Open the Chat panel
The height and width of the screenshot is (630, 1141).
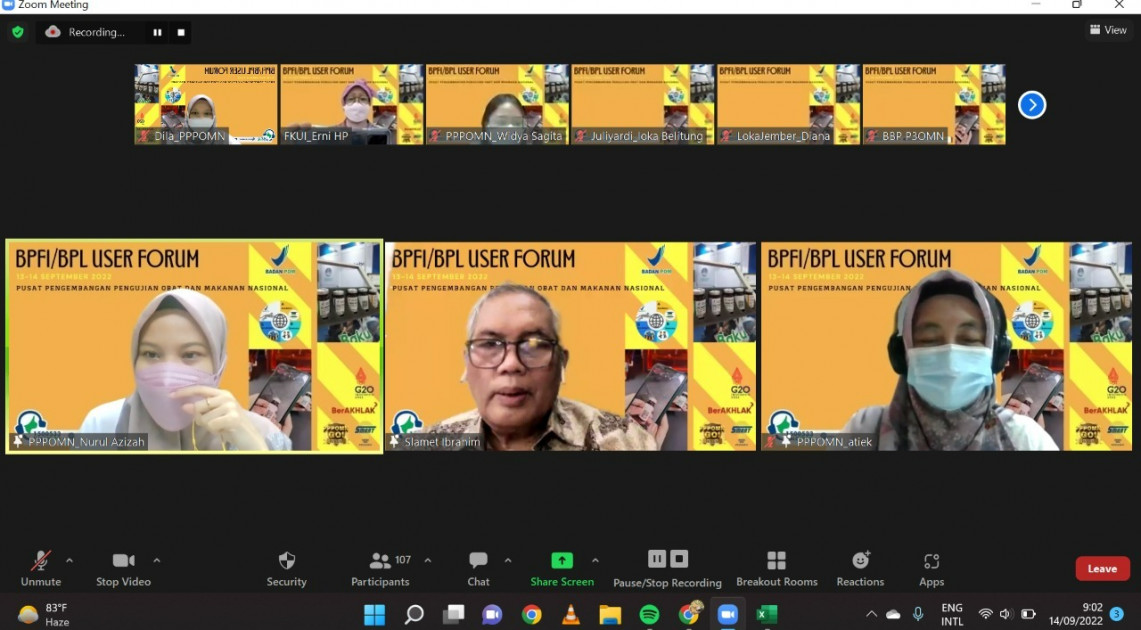478,562
